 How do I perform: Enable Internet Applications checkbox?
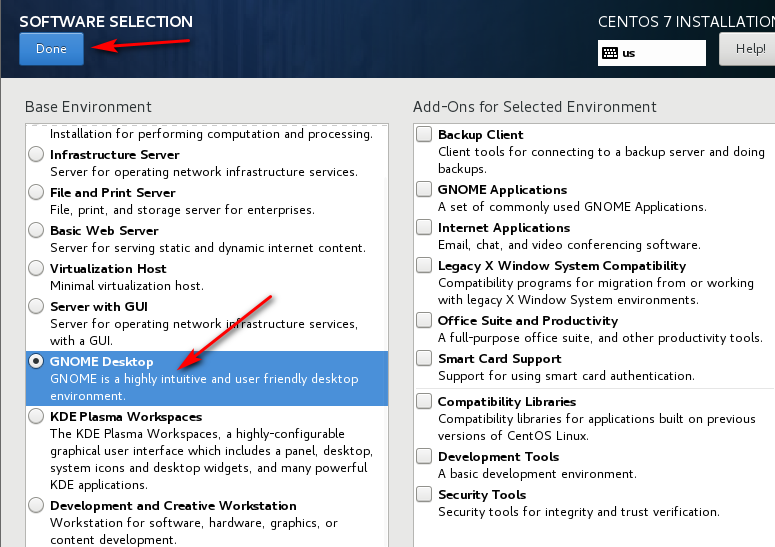[424, 227]
